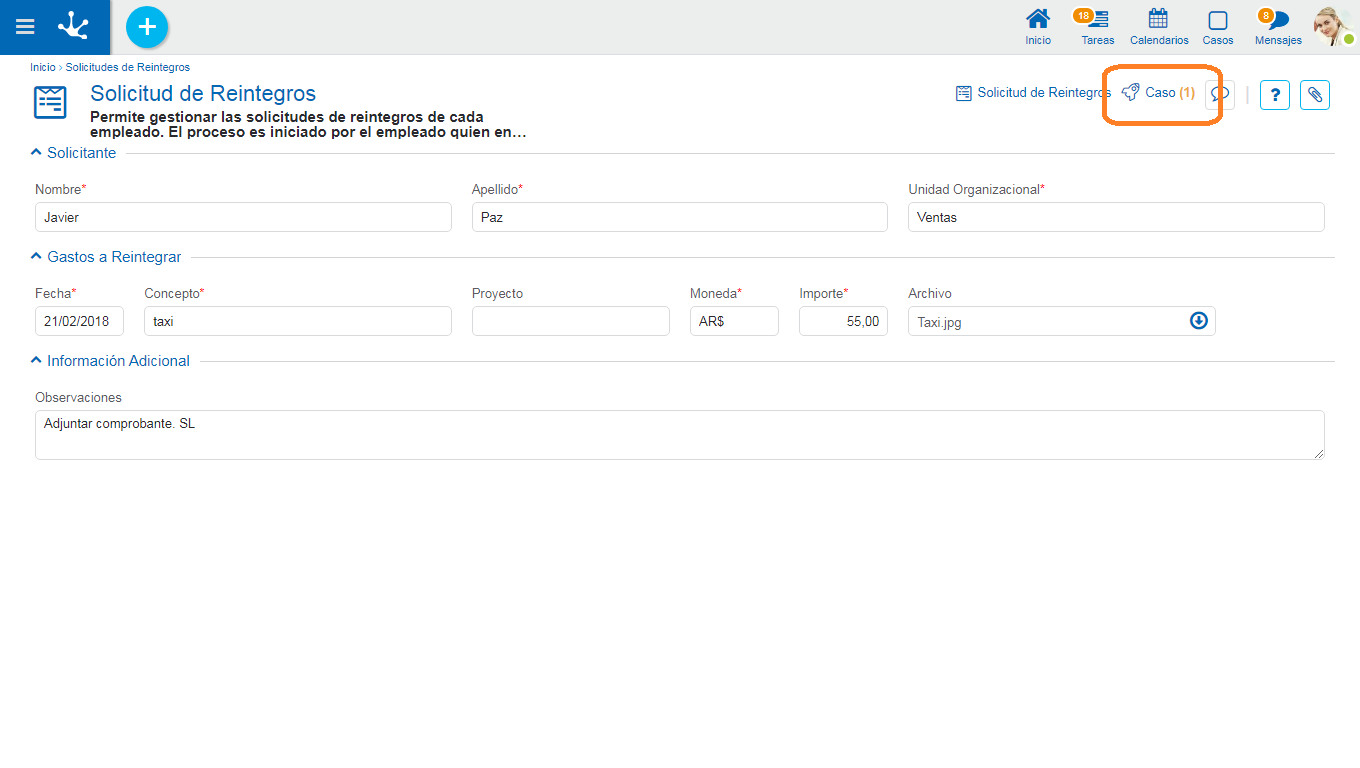
Task: Open the comments speech bubble
Action: point(1220,94)
